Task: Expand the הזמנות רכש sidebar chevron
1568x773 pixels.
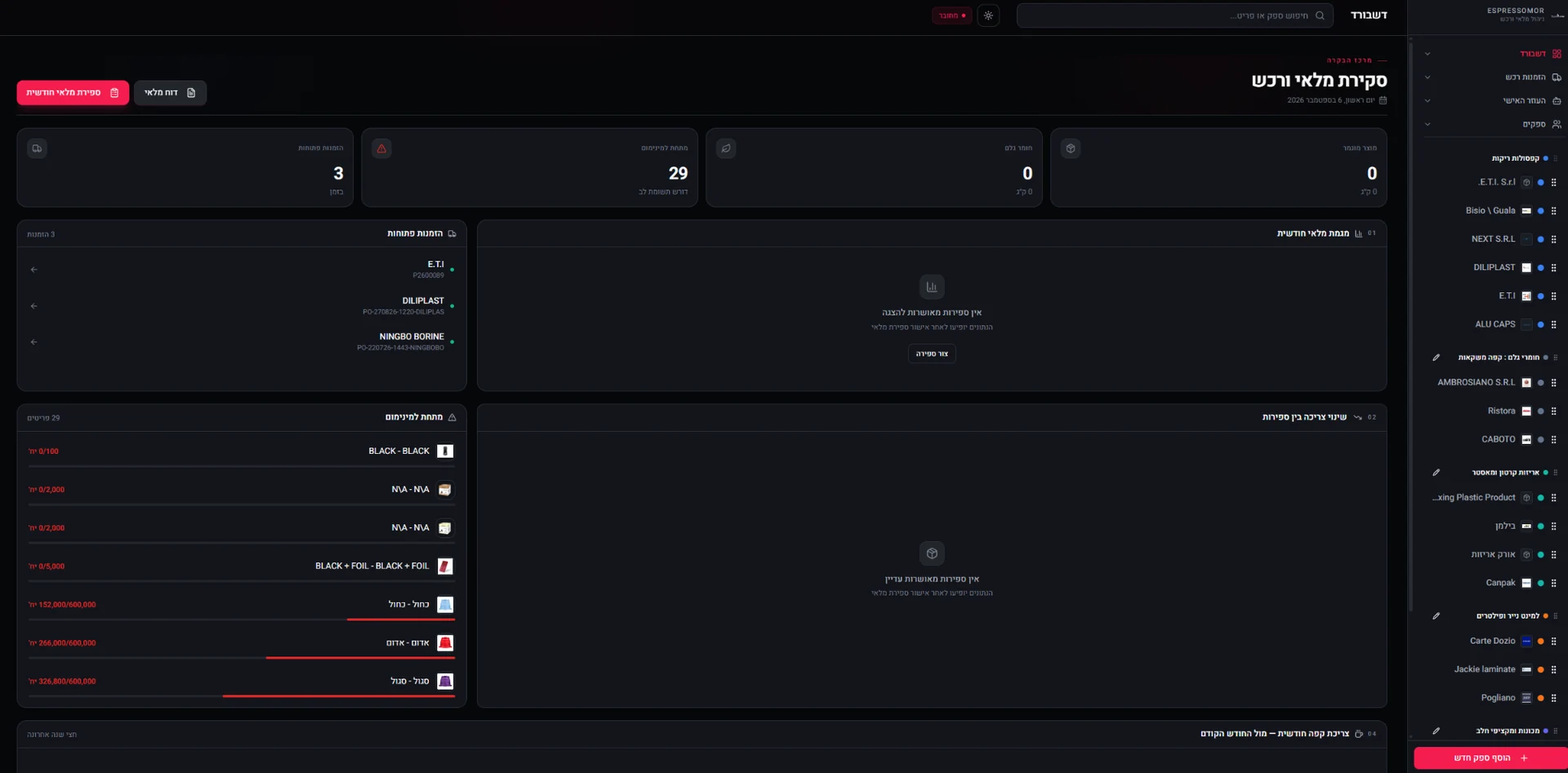Action: pyautogui.click(x=1428, y=78)
